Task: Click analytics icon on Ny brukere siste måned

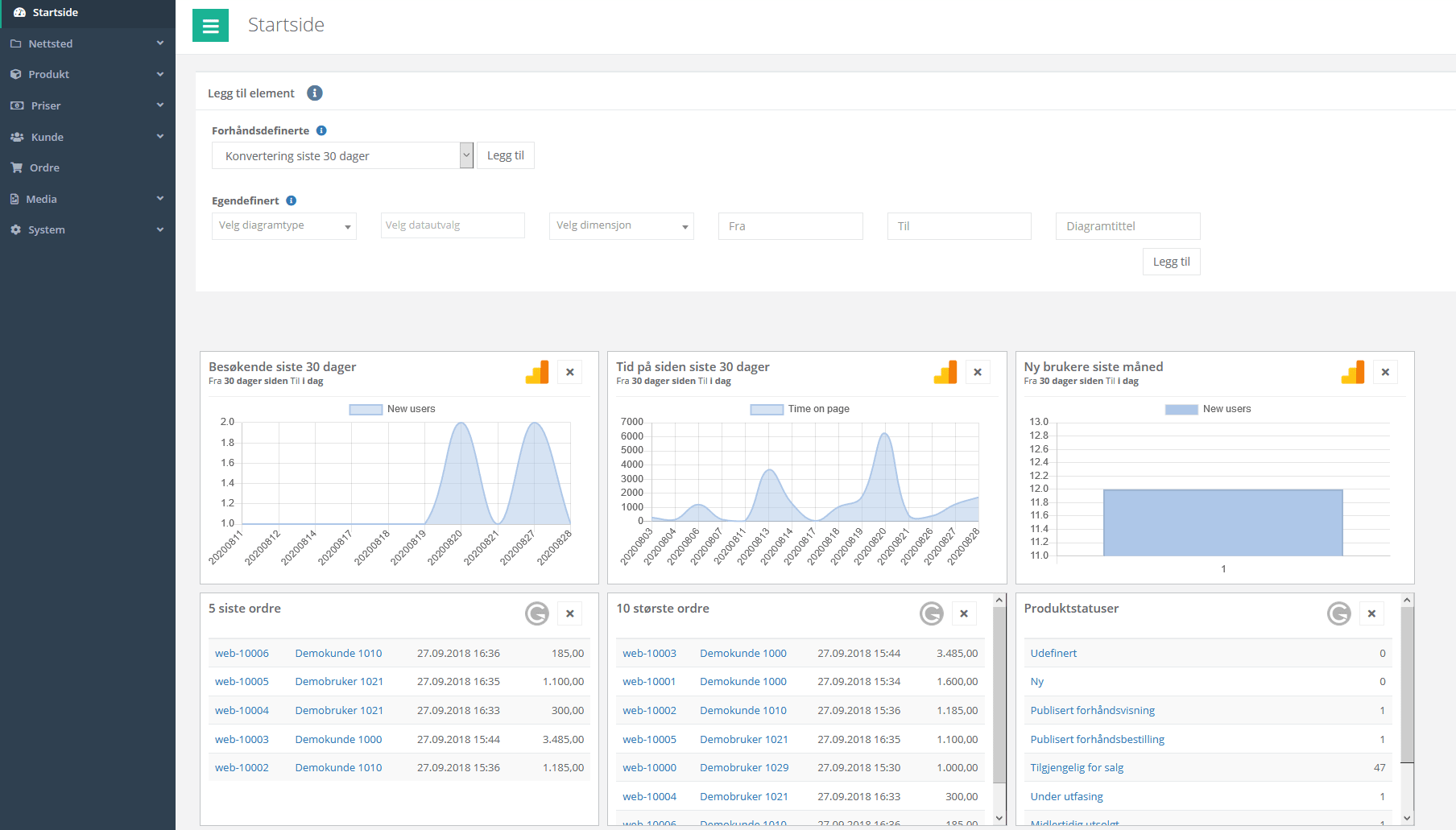Action: [x=1353, y=372]
